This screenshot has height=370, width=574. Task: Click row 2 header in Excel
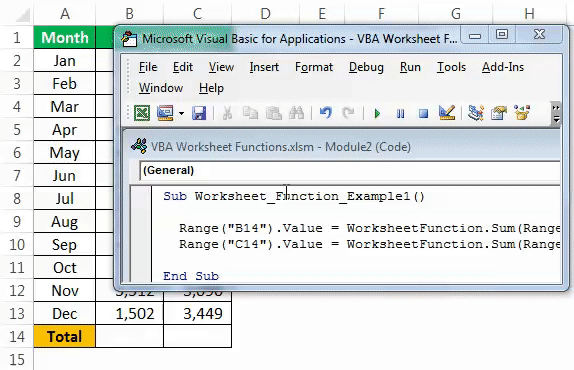click(x=17, y=60)
